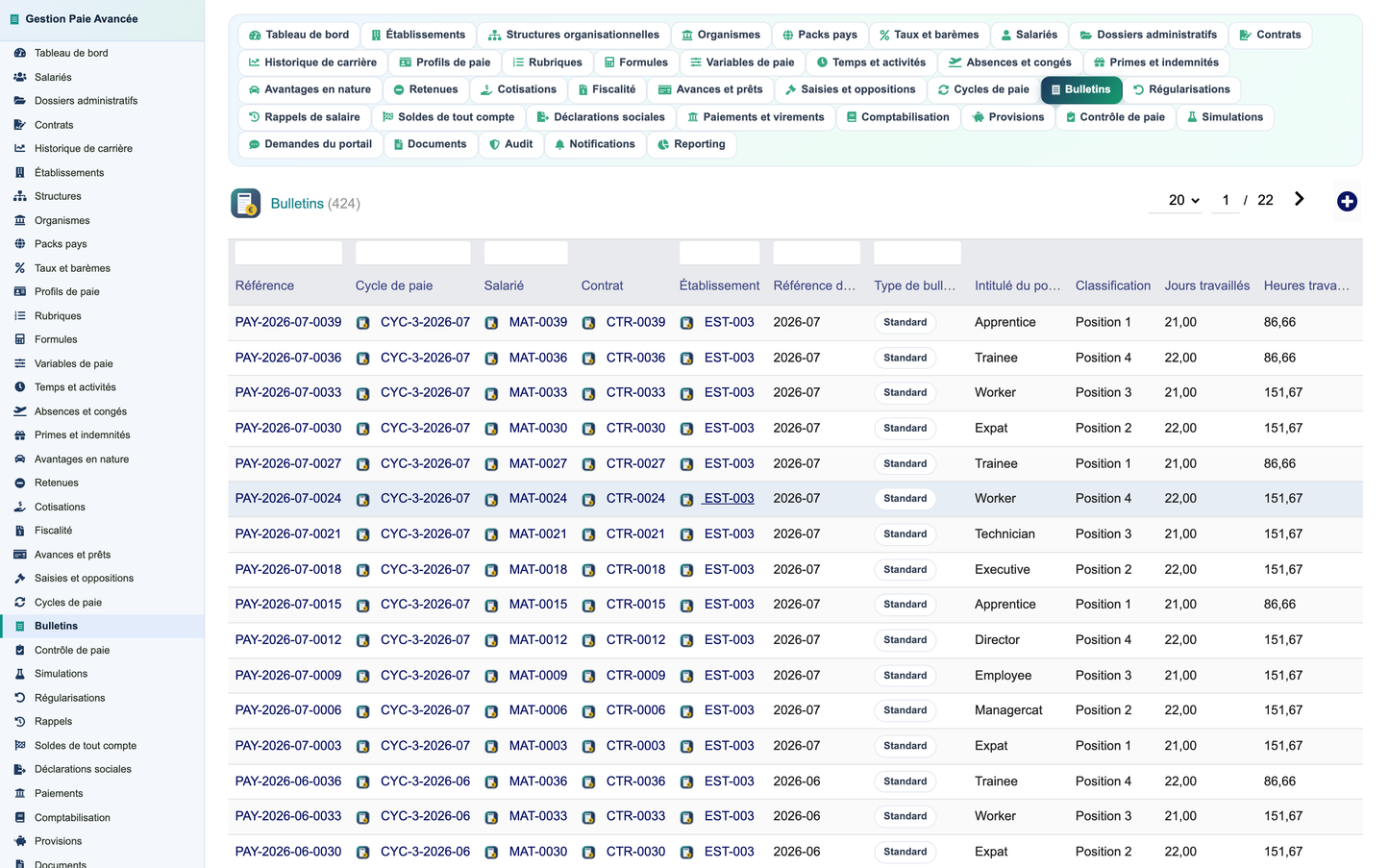Go to next page arrow
This screenshot has width=1389, height=868.
pos(1299,199)
